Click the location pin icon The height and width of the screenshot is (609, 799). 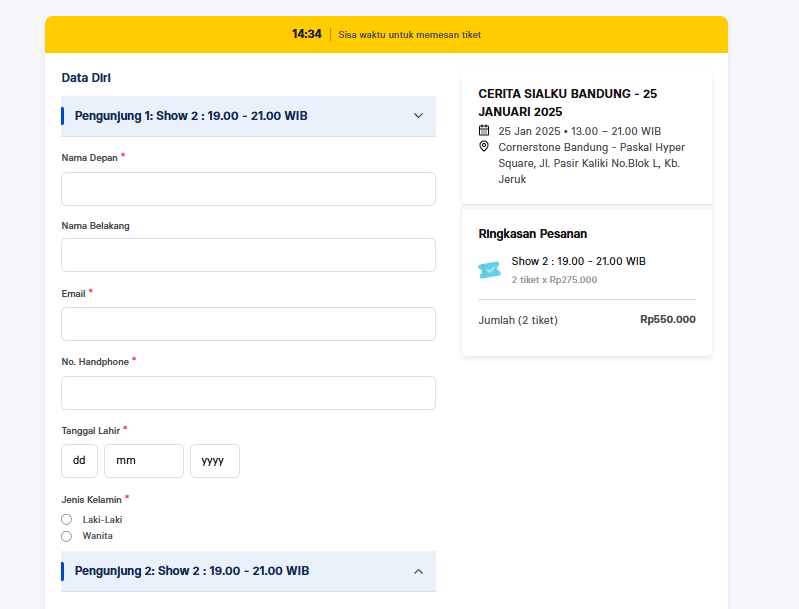click(484, 146)
